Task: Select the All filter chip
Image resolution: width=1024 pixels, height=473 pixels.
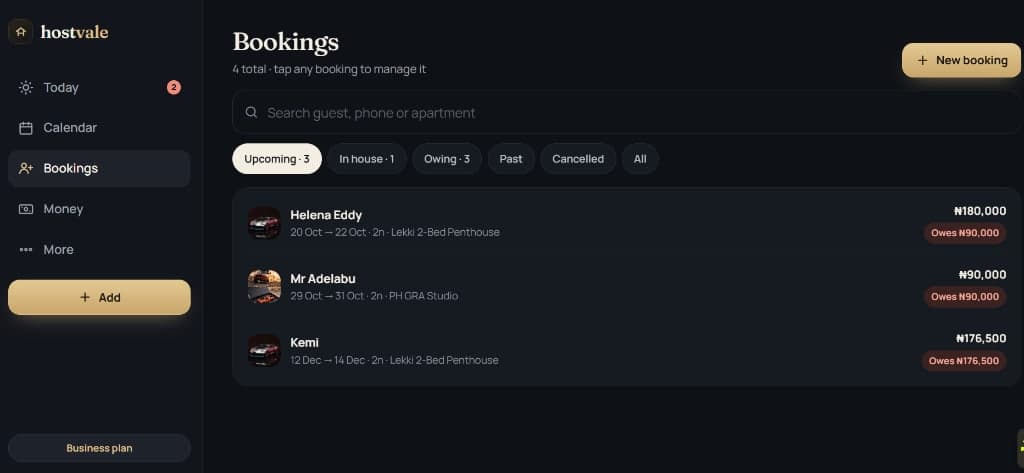Action: pyautogui.click(x=640, y=159)
